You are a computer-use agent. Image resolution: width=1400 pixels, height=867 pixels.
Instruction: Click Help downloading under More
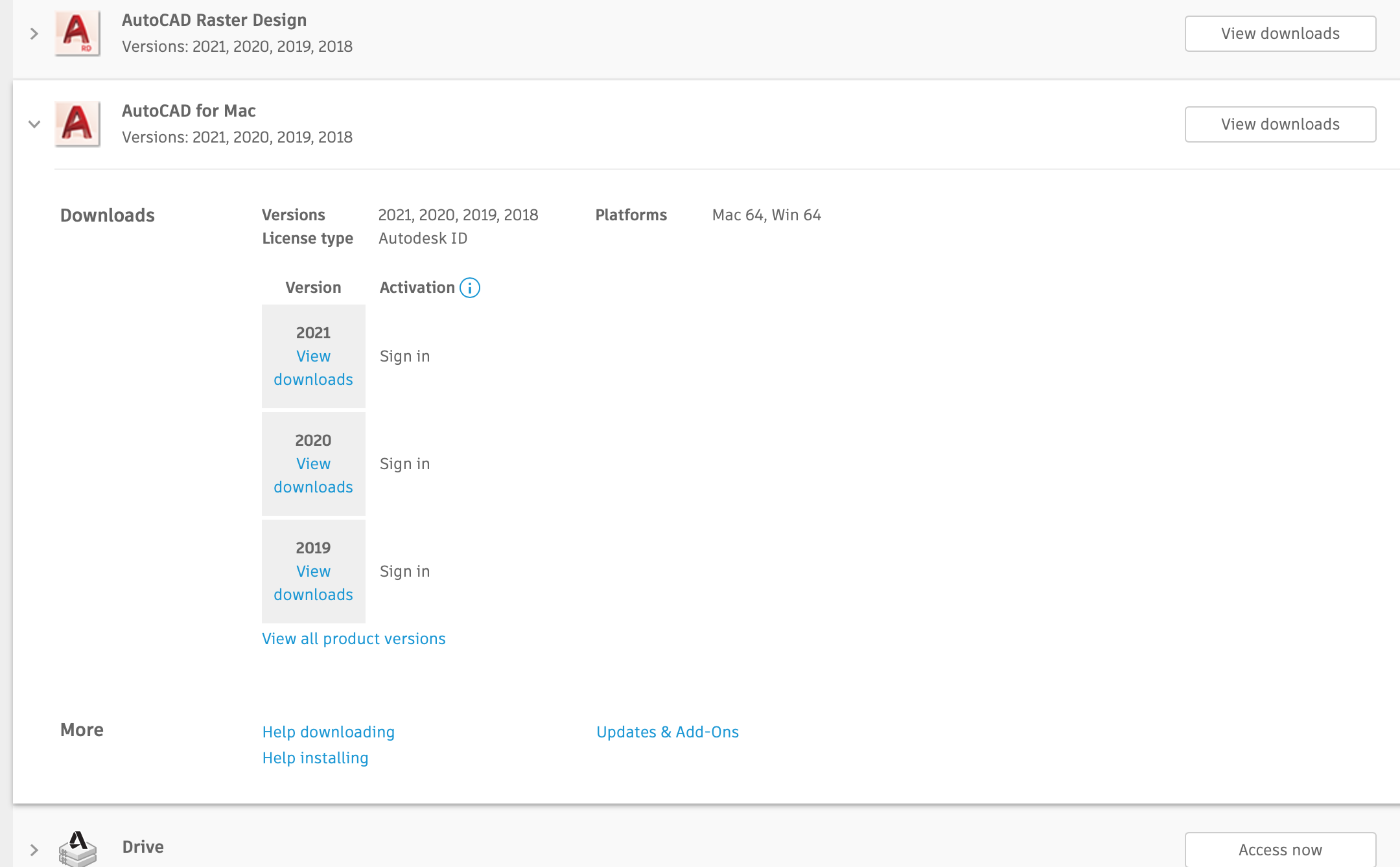point(328,732)
